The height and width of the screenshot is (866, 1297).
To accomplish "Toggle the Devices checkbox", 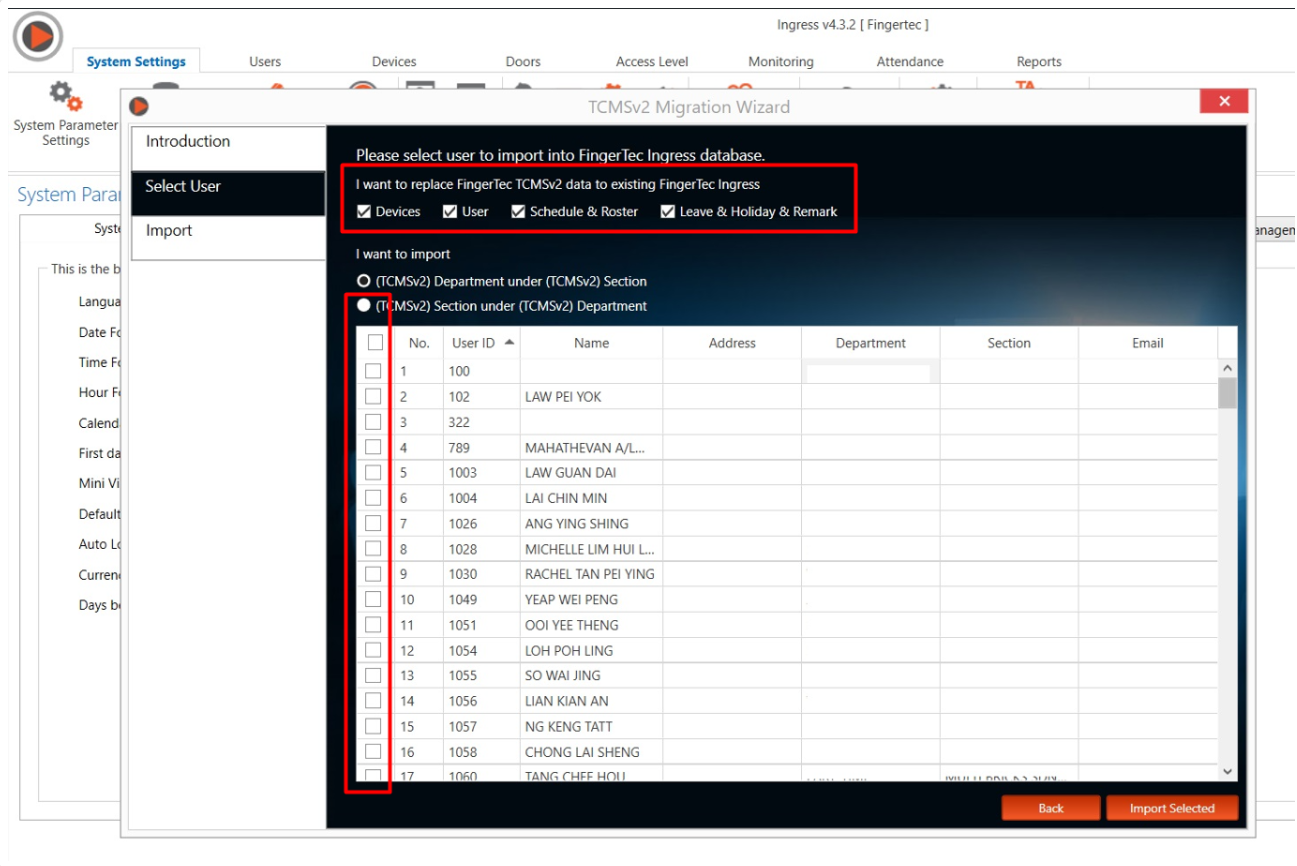I will tap(364, 211).
